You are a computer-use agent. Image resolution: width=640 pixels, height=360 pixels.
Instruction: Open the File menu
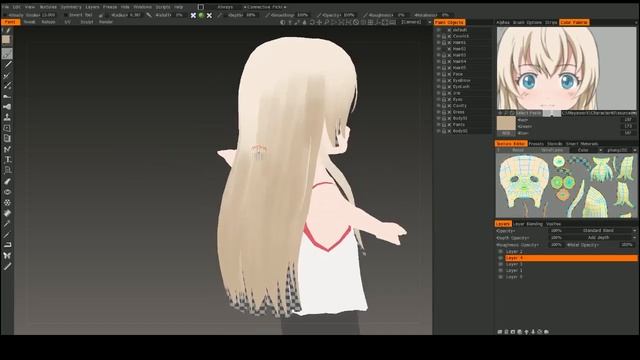pyautogui.click(x=5, y=7)
